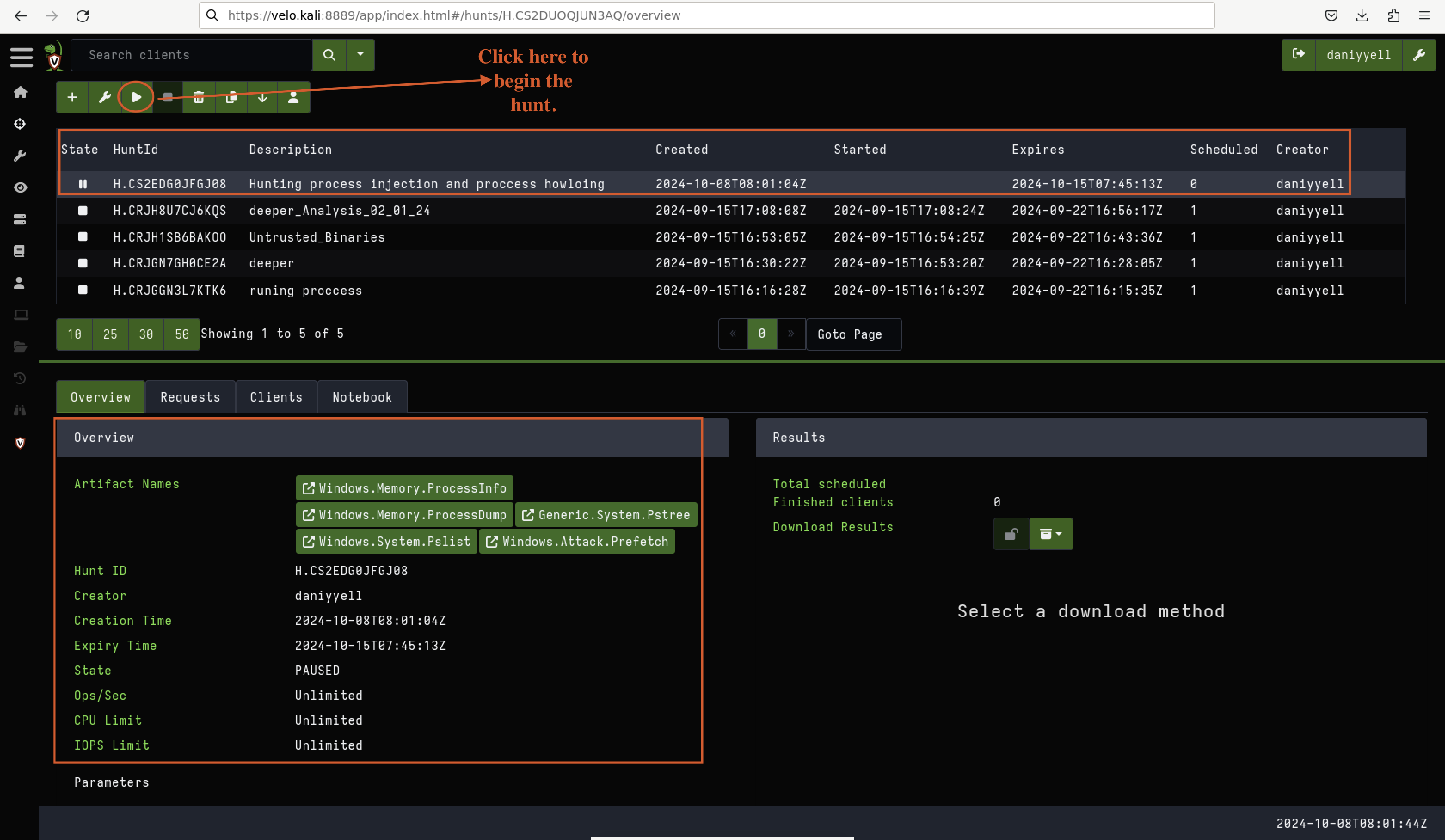This screenshot has height=840, width=1445.
Task: Click the Created column header
Action: click(682, 150)
